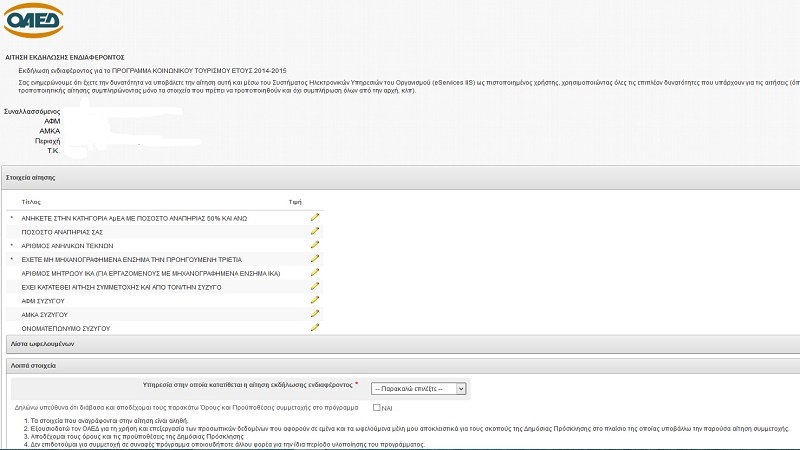Image resolution: width=800 pixels, height=450 pixels.
Task: Open the 'Παρακαλώ επιλέξτε' service dropdown
Action: [419, 388]
